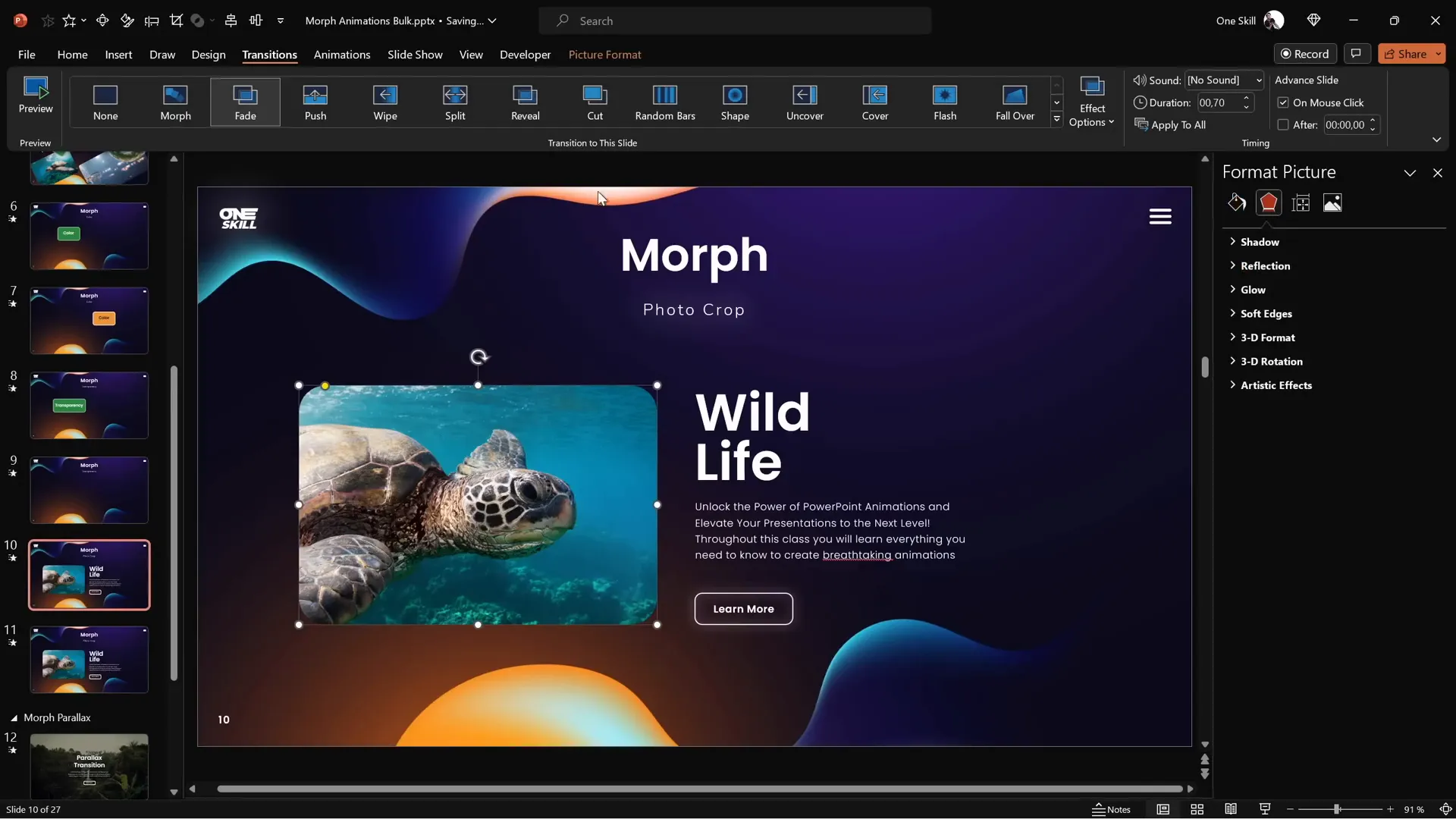
Task: Click the Share button
Action: tap(1405, 53)
